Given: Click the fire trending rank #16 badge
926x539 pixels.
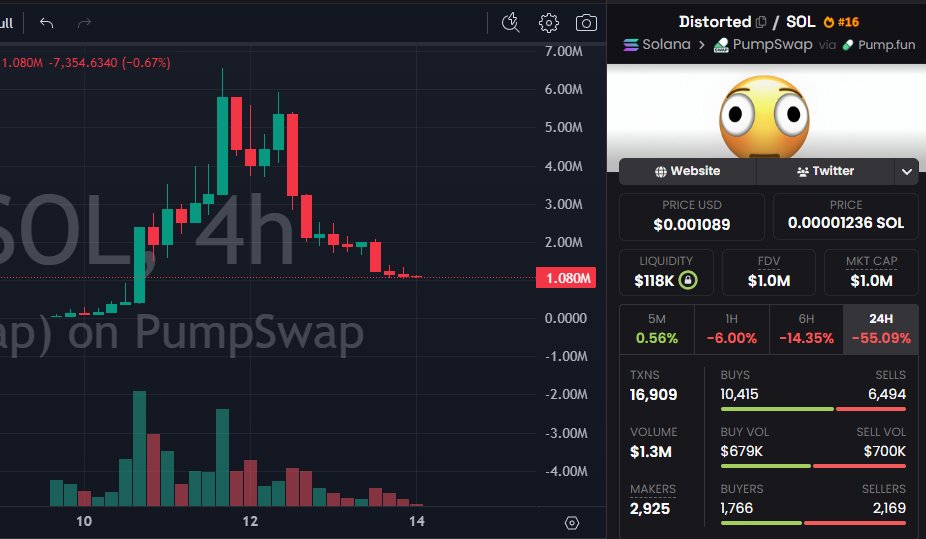Looking at the screenshot, I should click(842, 22).
